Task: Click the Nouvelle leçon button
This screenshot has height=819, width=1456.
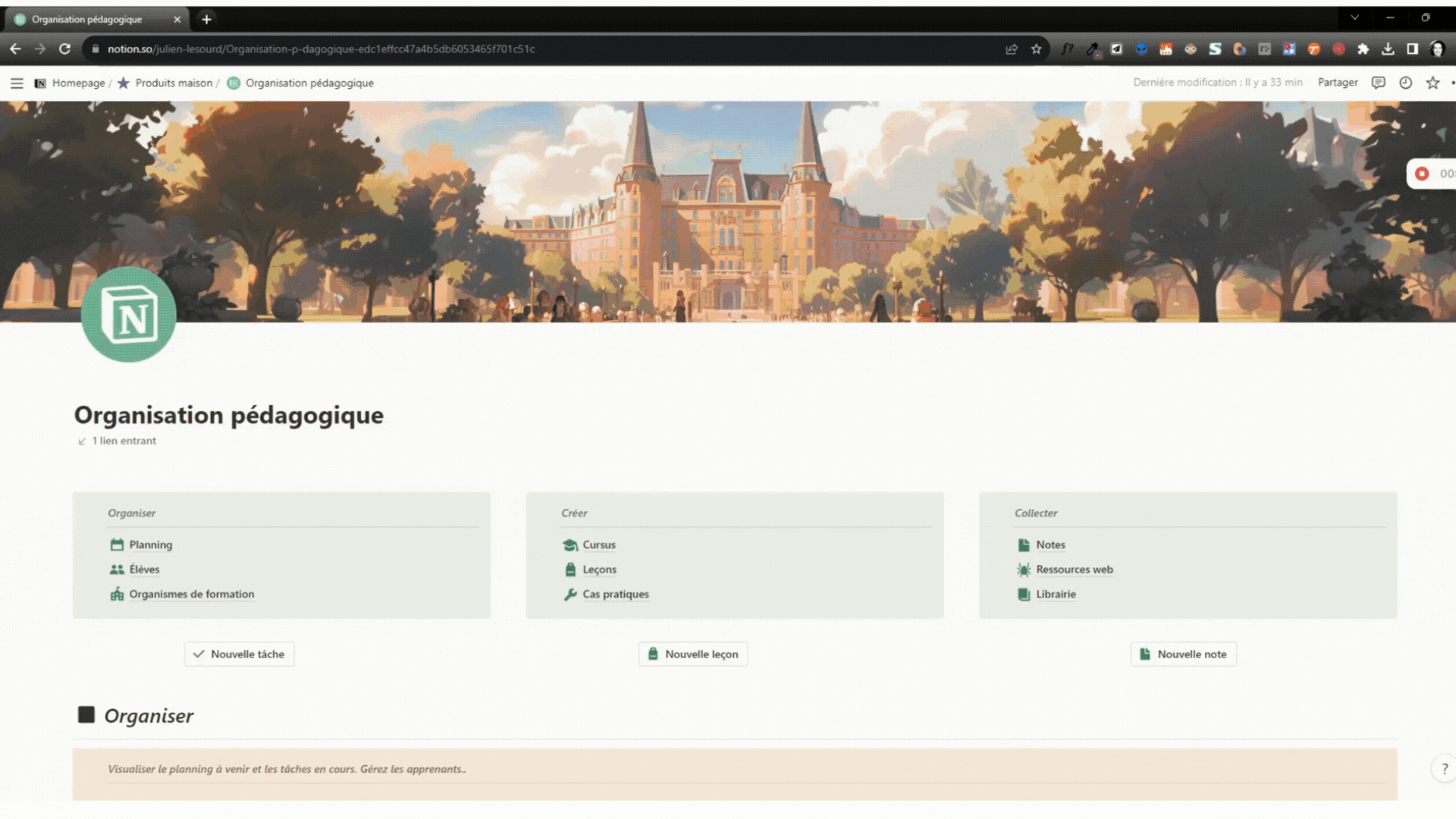Action: (x=693, y=654)
